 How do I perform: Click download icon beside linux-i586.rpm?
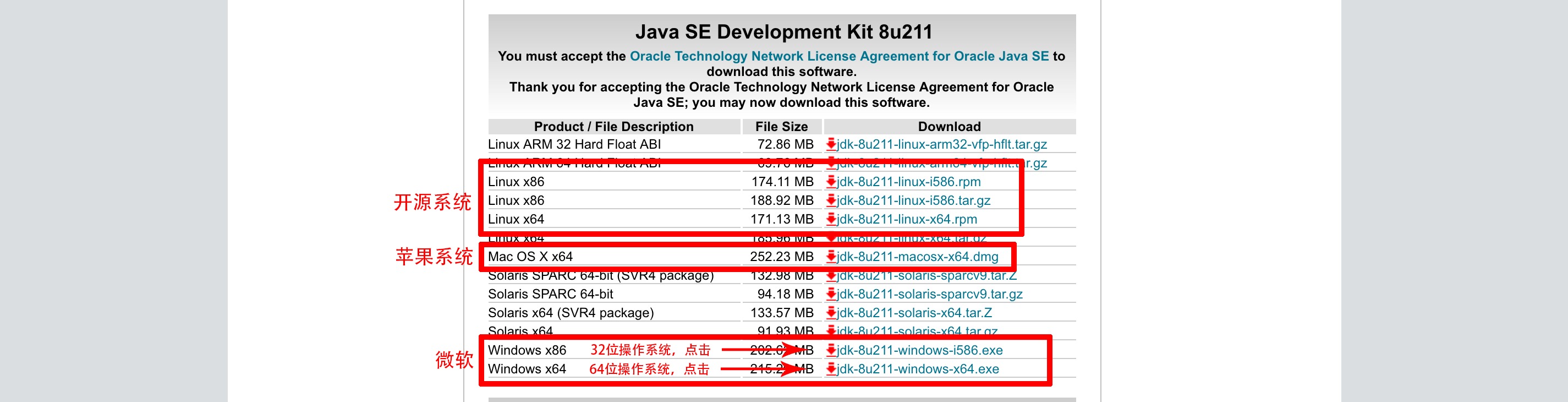tap(831, 182)
